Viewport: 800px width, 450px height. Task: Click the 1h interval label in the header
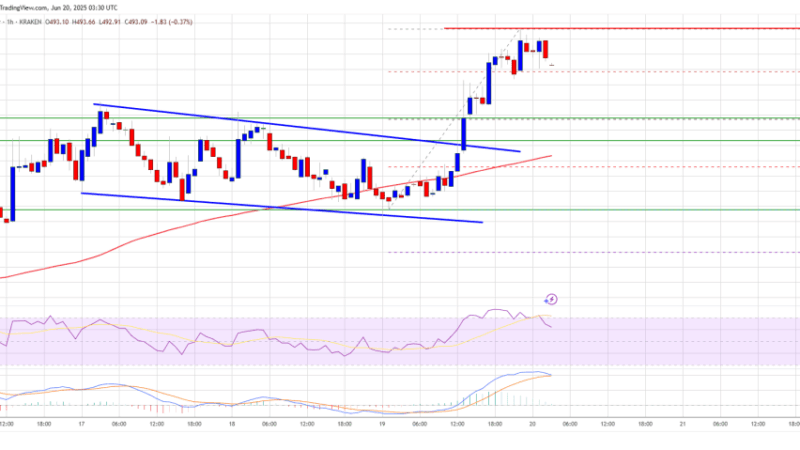click(x=10, y=22)
